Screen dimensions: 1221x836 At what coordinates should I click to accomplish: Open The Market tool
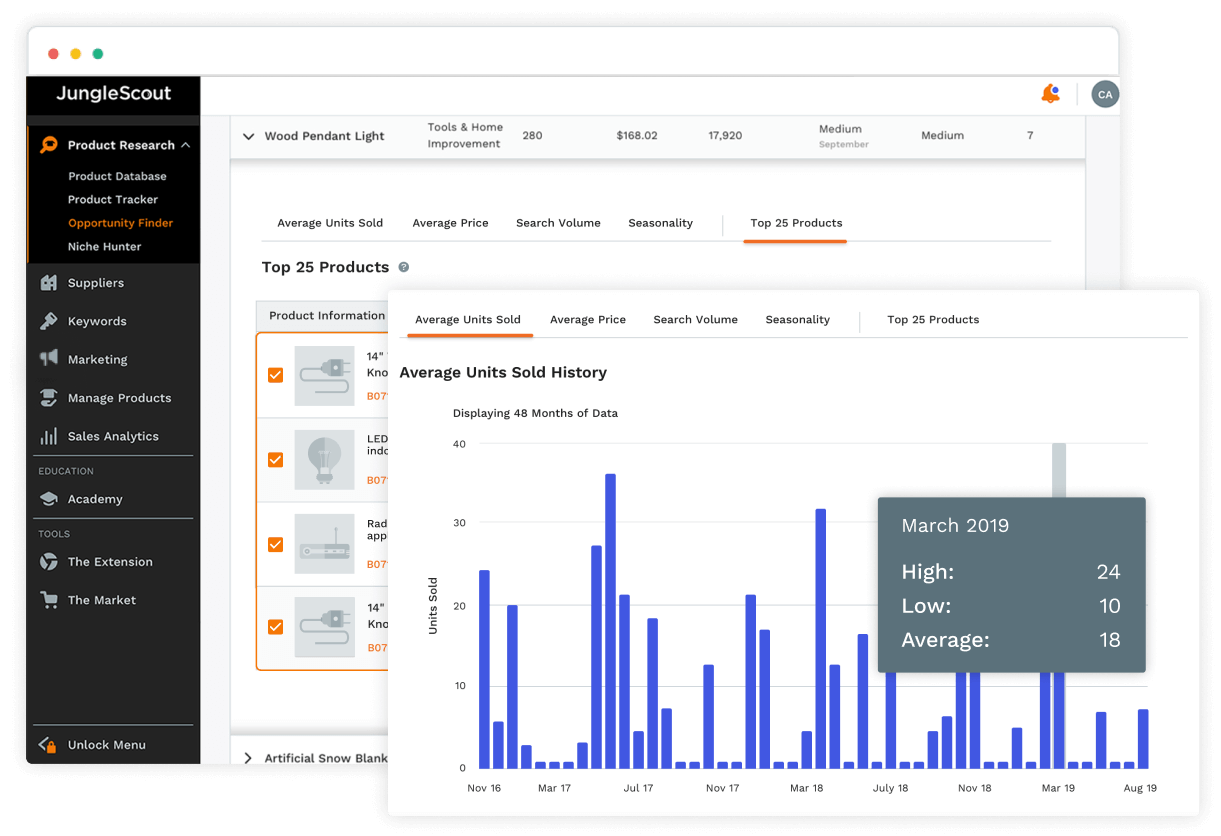[102, 599]
